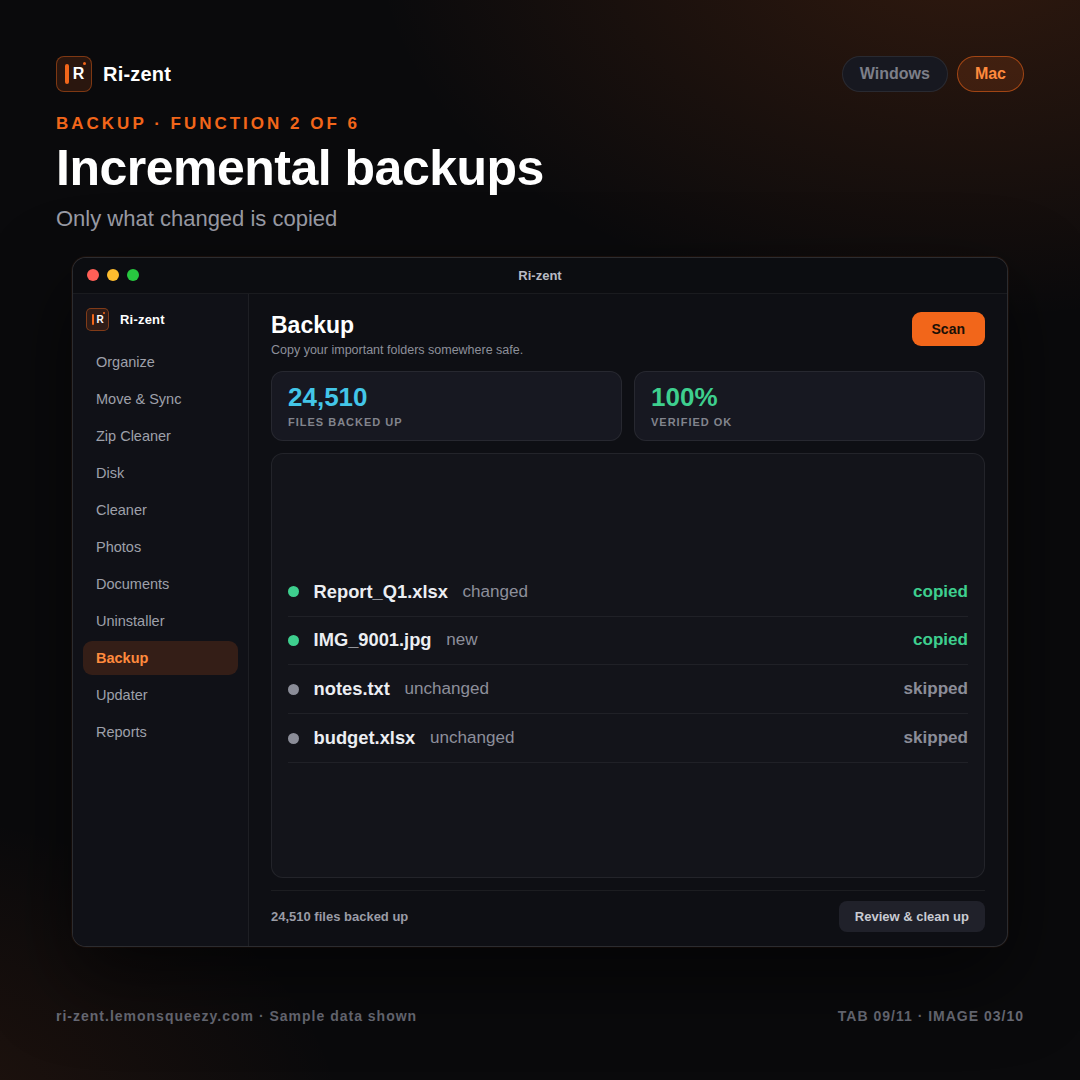
Task: Open the Cleaner sidebar item
Action: click(x=160, y=510)
